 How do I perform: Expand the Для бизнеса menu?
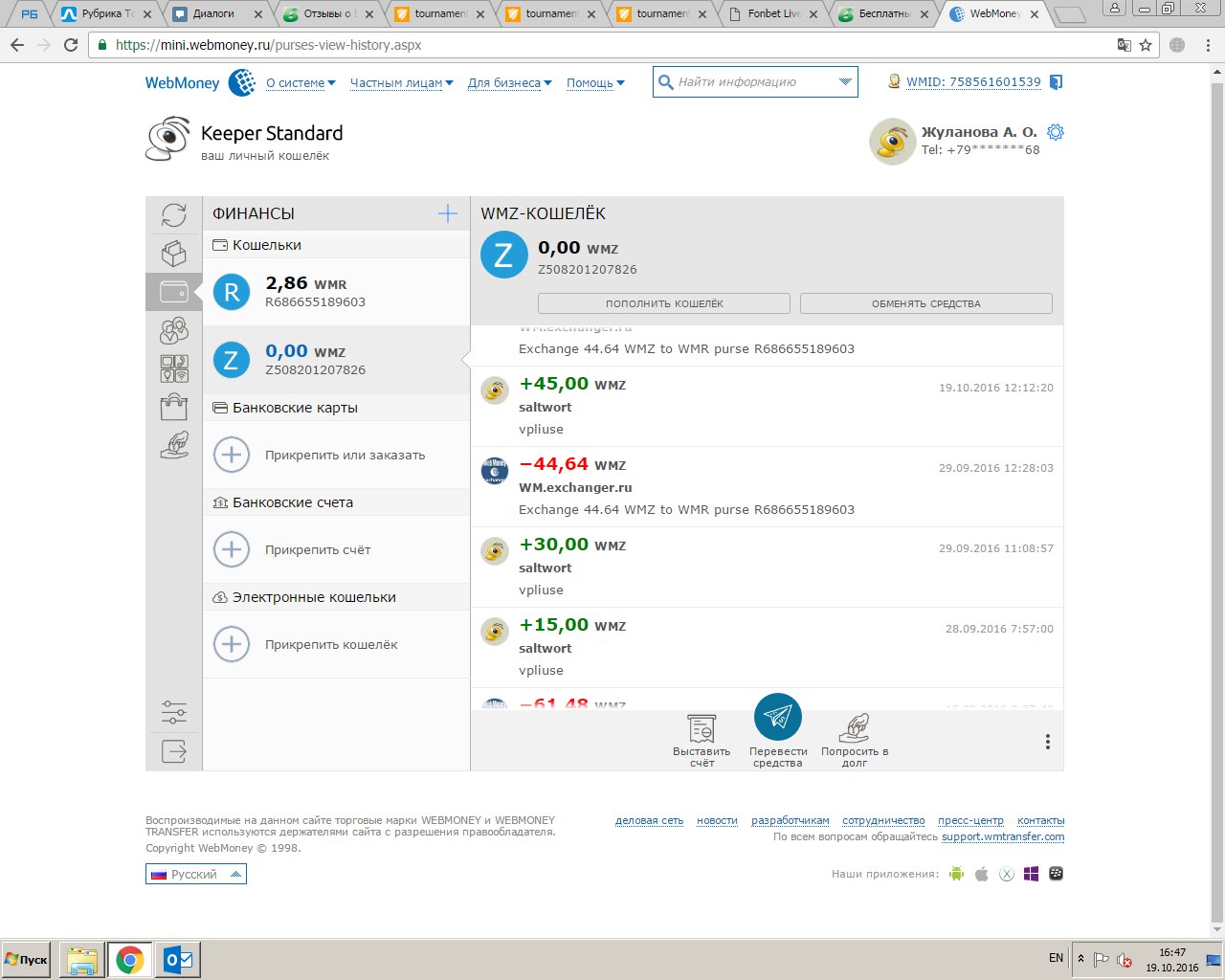(x=509, y=83)
